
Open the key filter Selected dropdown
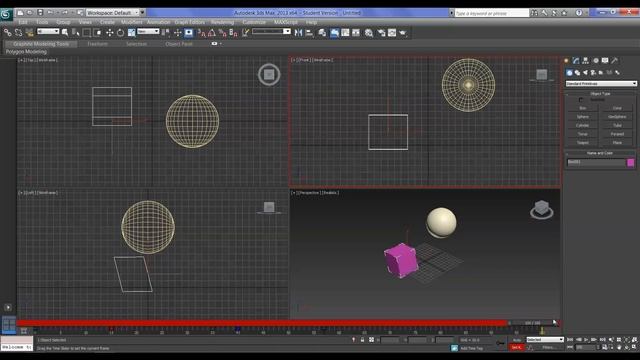point(545,340)
